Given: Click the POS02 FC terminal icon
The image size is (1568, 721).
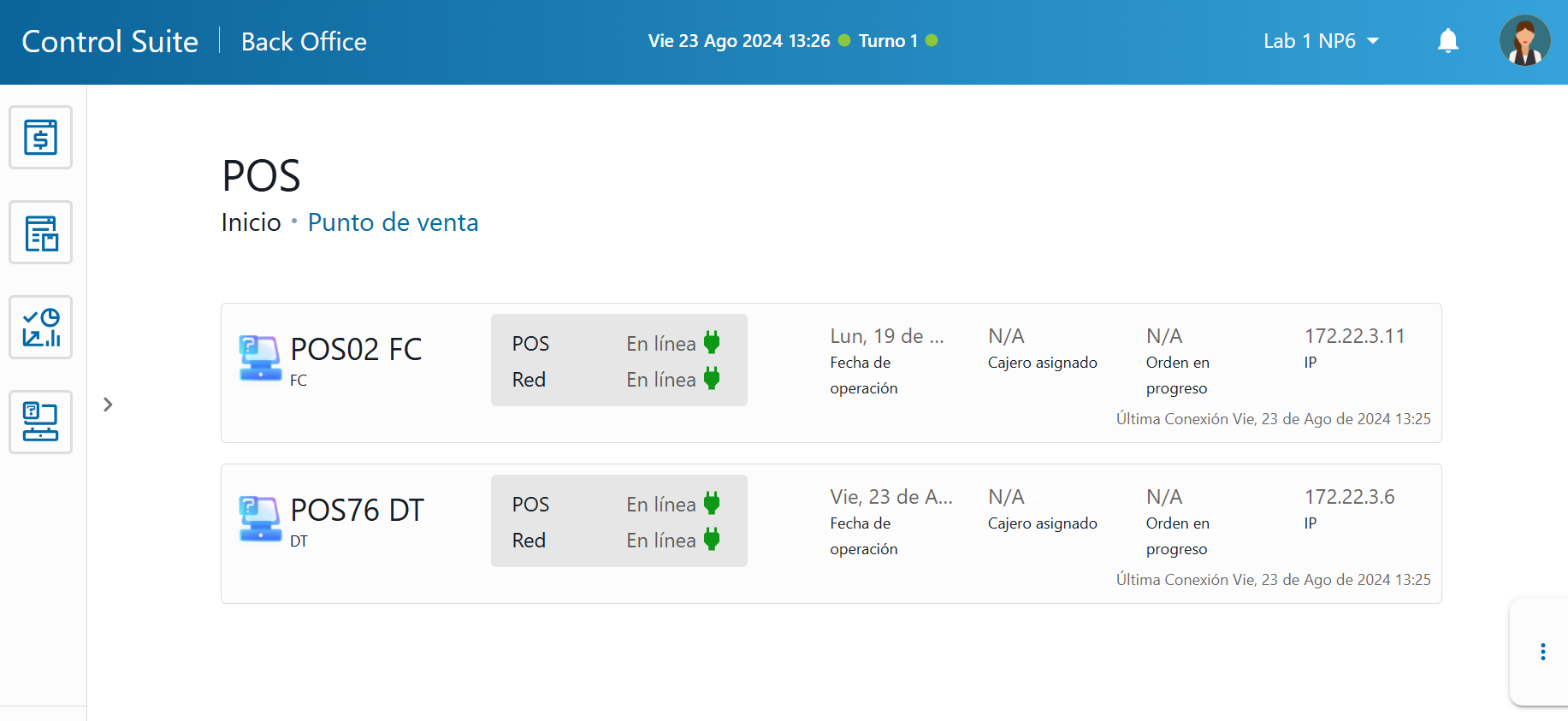Looking at the screenshot, I should click(x=260, y=358).
